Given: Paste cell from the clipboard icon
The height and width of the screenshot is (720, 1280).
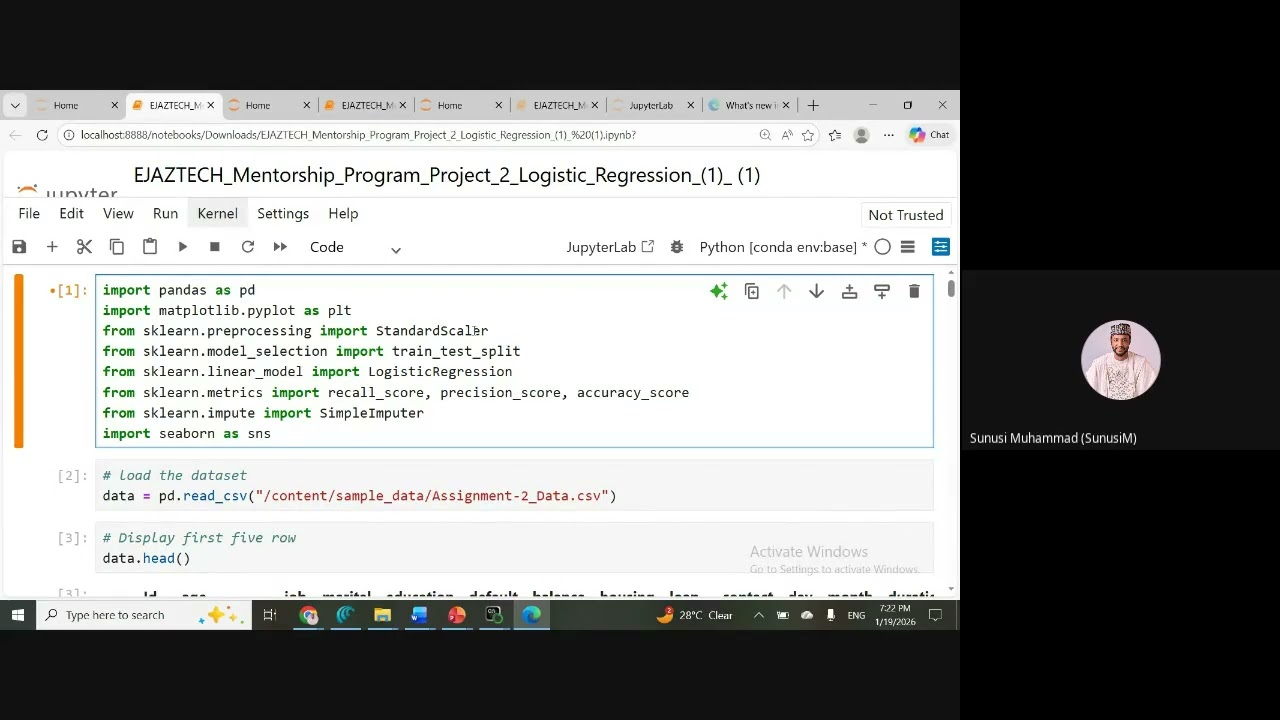Looking at the screenshot, I should pos(150,247).
